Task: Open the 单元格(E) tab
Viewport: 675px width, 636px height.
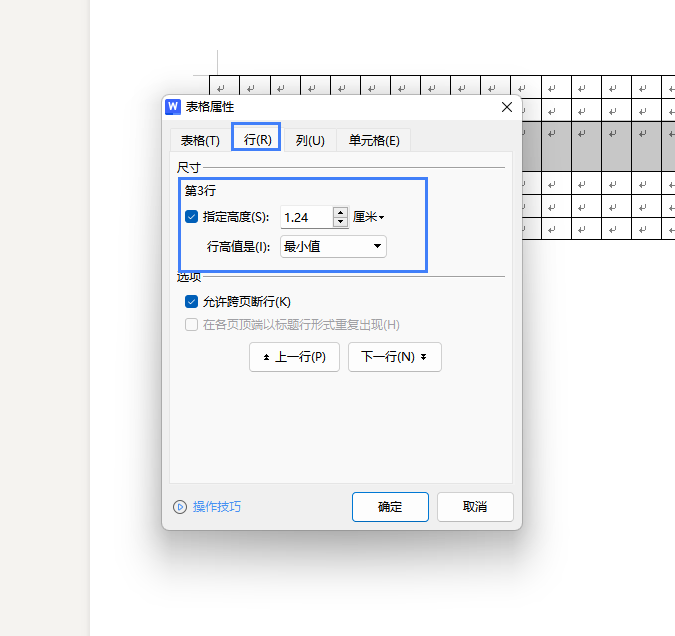Action: point(374,140)
